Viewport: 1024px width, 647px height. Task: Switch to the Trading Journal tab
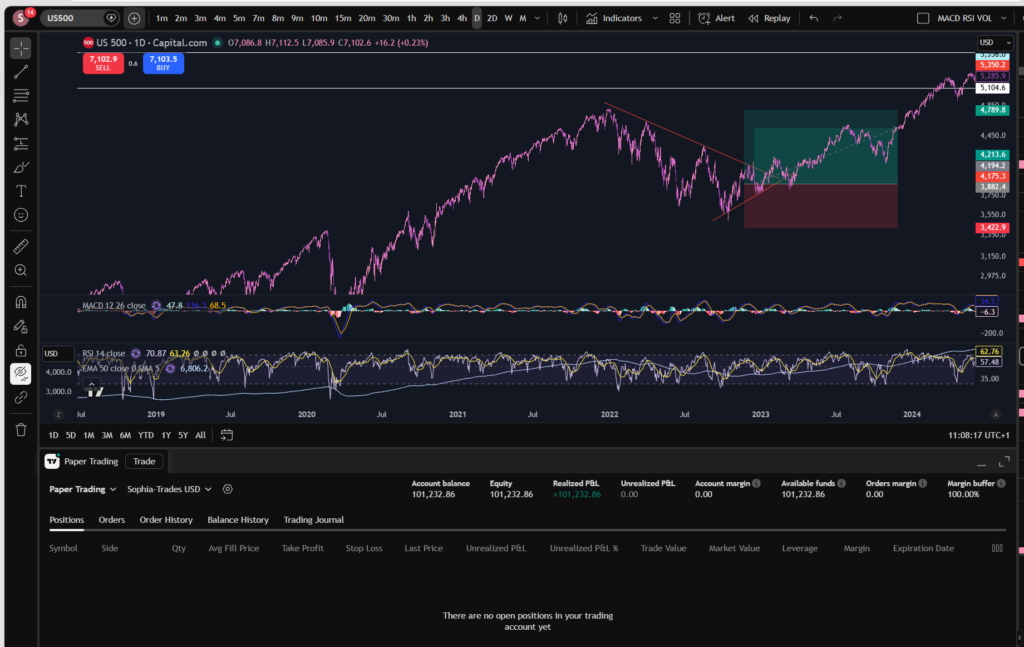313,520
